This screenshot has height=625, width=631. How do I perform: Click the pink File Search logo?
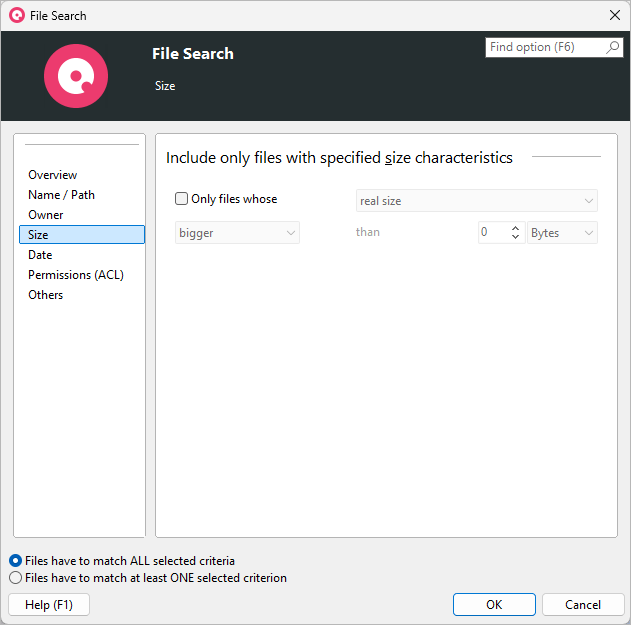[76, 76]
